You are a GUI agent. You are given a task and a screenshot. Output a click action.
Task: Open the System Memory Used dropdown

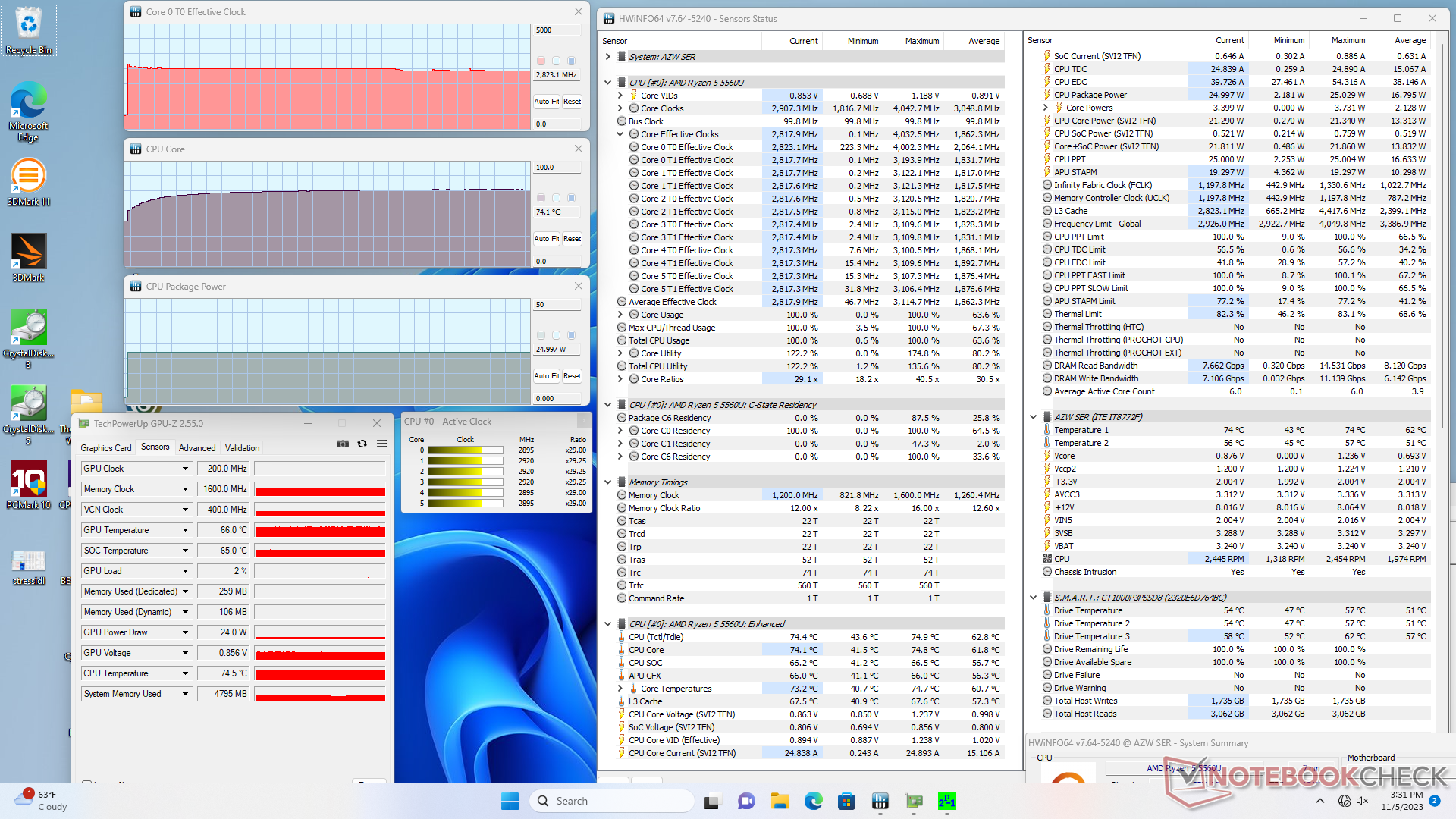click(185, 694)
